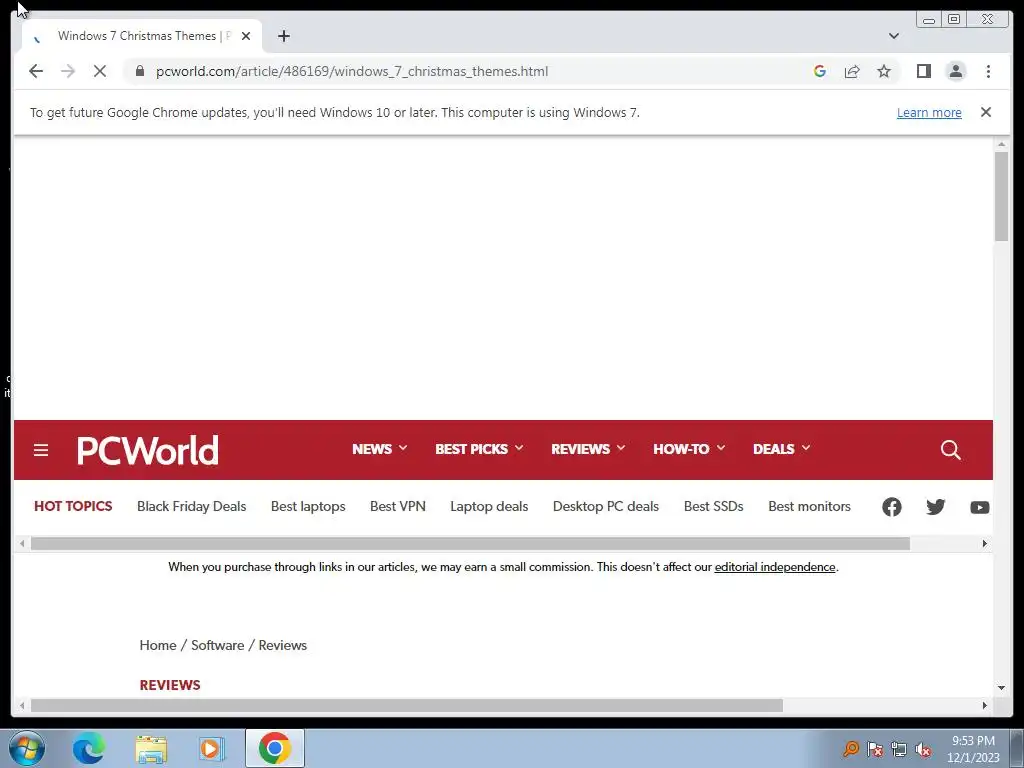Click the forward navigation arrow
This screenshot has height=768, width=1024.
pos(68,71)
